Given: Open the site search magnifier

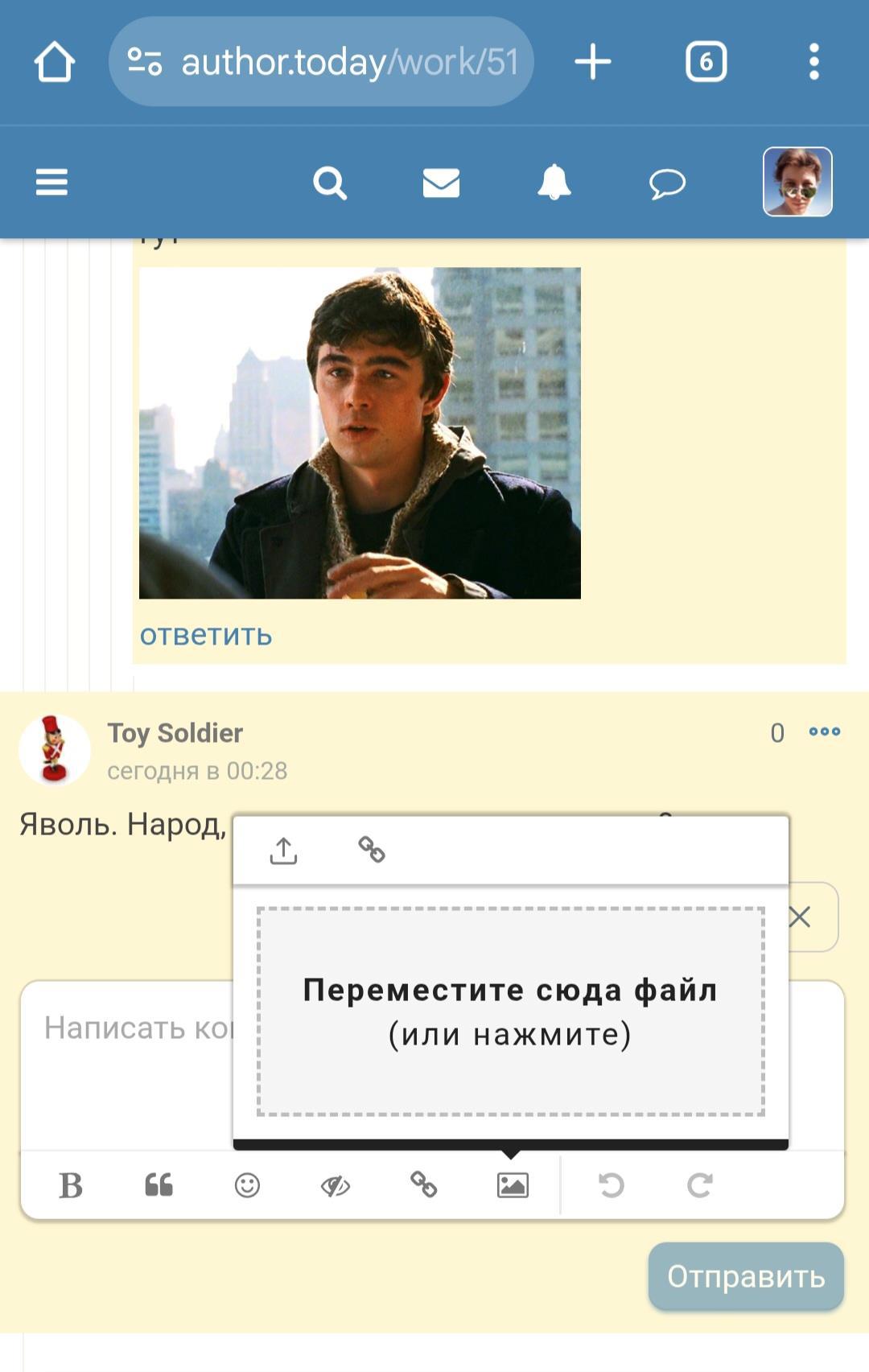Looking at the screenshot, I should point(329,183).
